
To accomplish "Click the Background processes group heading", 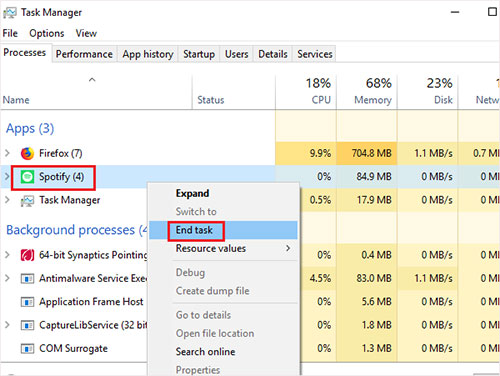I will coord(77,230).
